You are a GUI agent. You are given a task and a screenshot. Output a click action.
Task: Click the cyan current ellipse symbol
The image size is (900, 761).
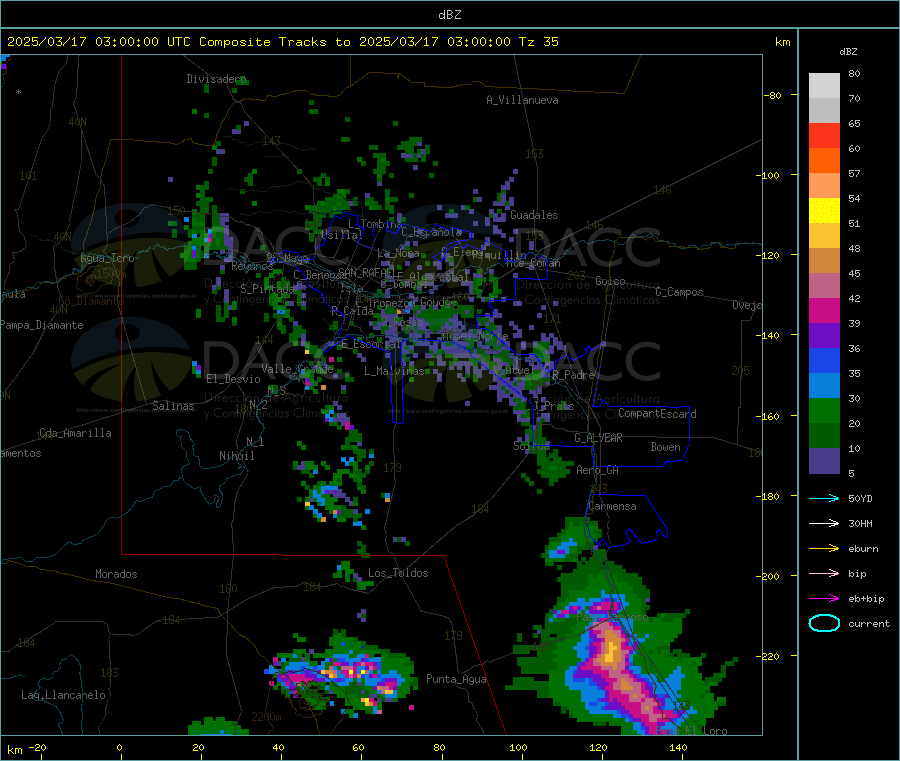[824, 623]
